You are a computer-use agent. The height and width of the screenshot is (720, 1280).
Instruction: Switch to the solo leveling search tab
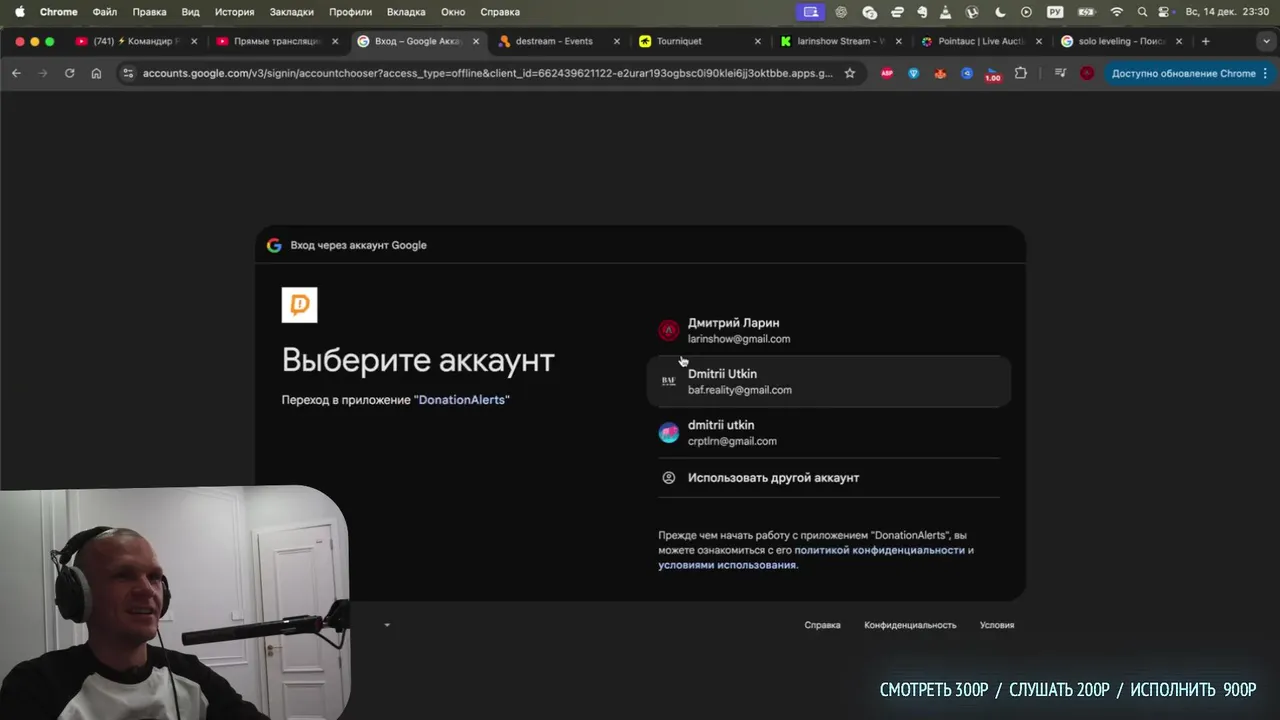pos(1120,41)
